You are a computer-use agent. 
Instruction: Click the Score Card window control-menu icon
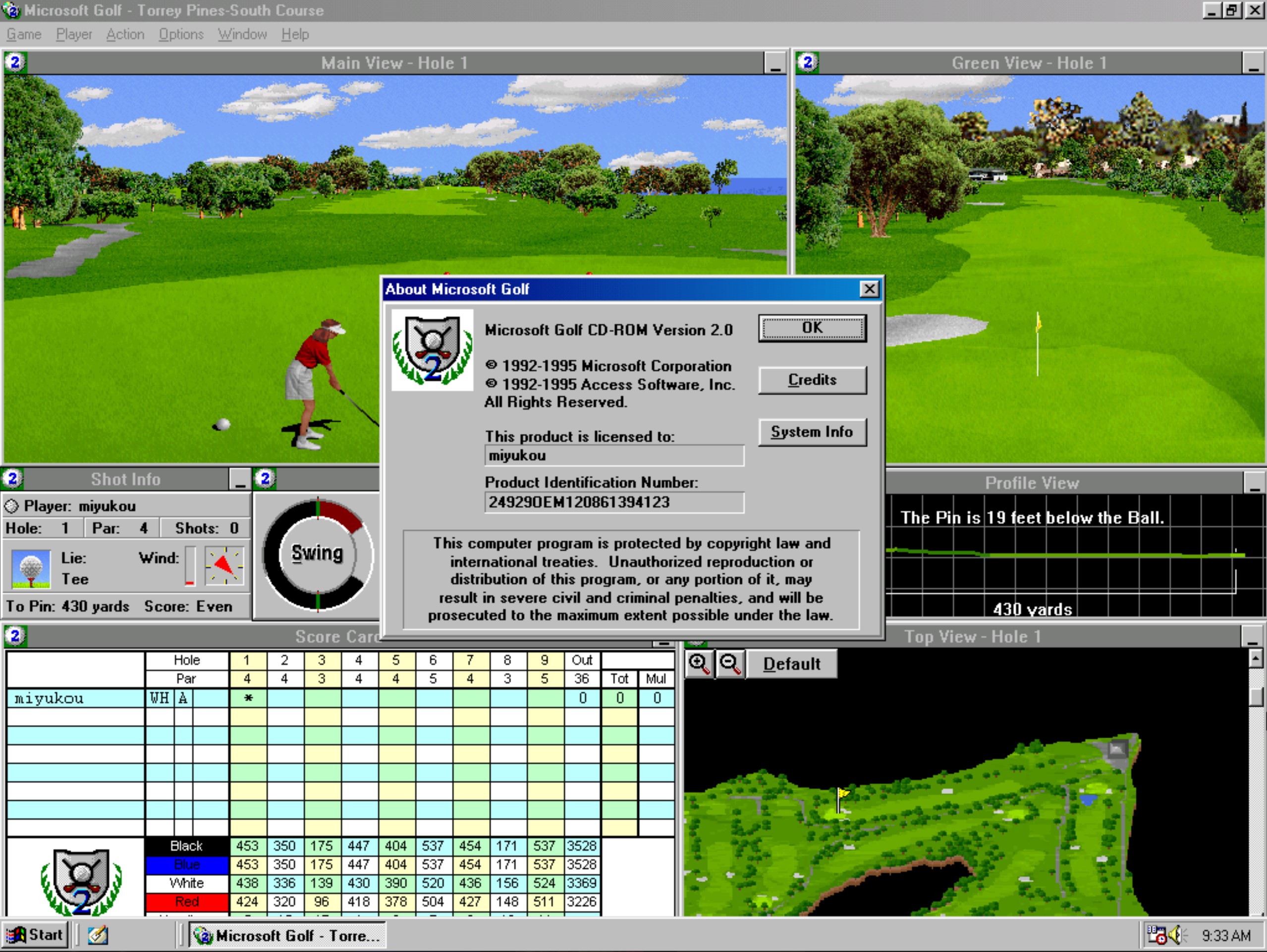point(15,636)
